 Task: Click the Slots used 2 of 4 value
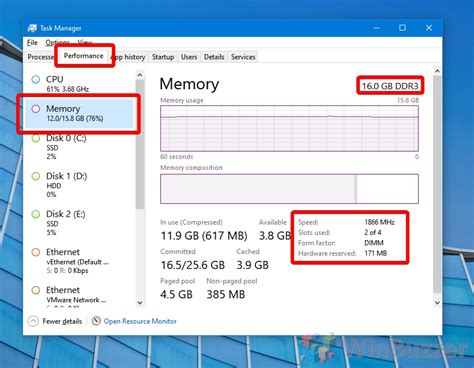point(373,232)
